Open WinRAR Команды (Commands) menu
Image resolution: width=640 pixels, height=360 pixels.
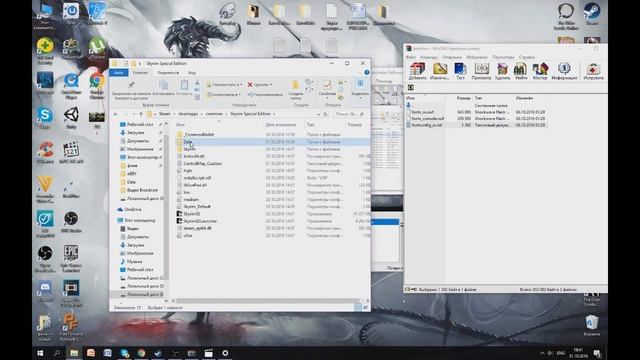pyautogui.click(x=429, y=57)
